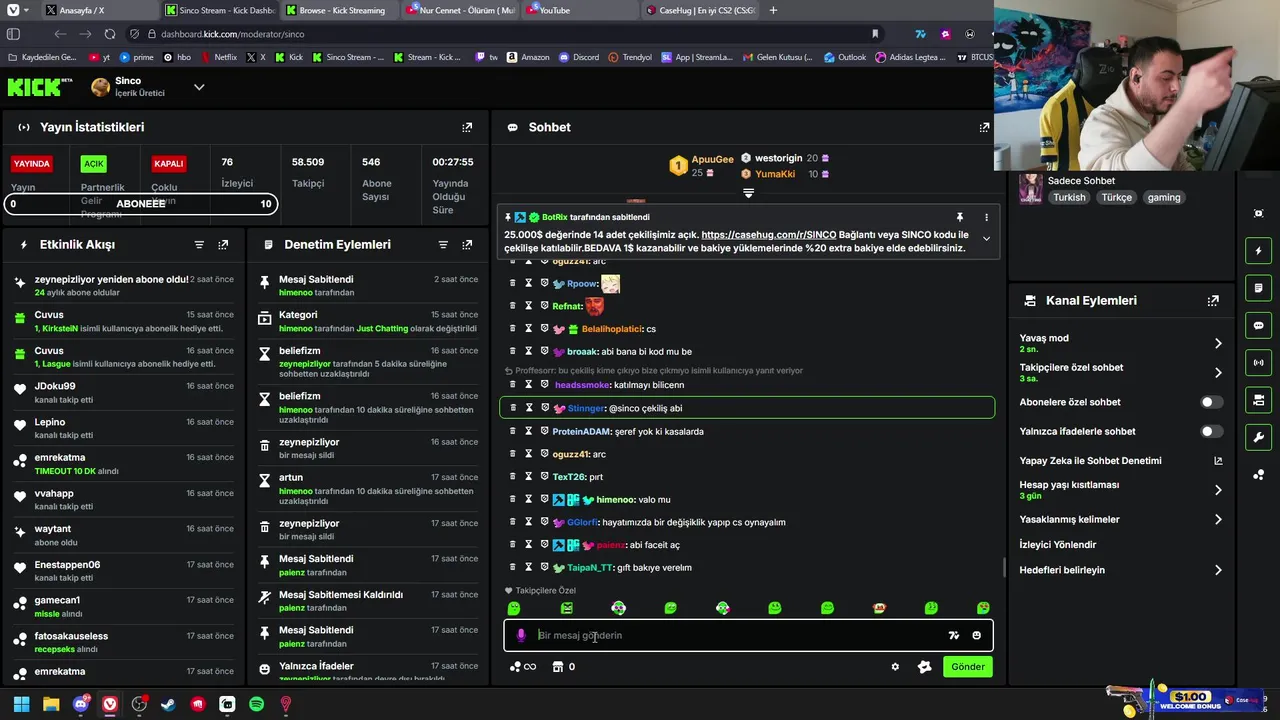This screenshot has width=1280, height=720.
Task: Open the Windows Start menu
Action: (x=21, y=705)
